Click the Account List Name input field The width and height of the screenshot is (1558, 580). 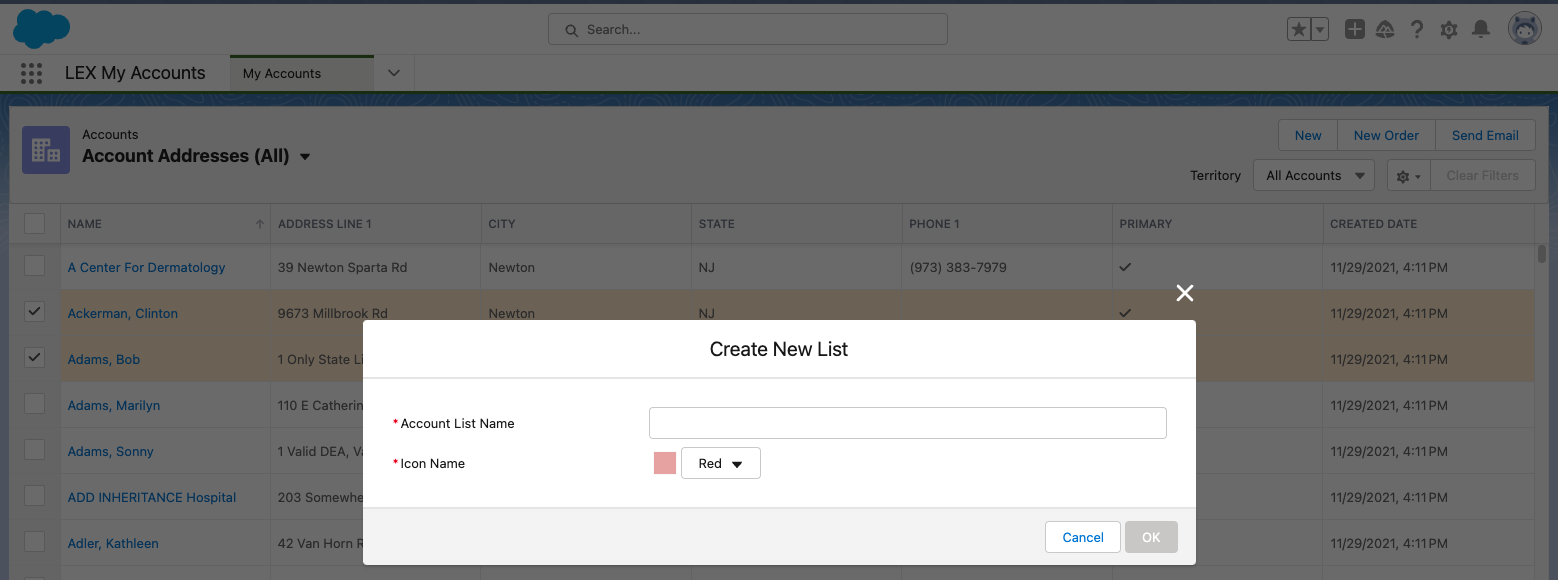pyautogui.click(x=907, y=423)
